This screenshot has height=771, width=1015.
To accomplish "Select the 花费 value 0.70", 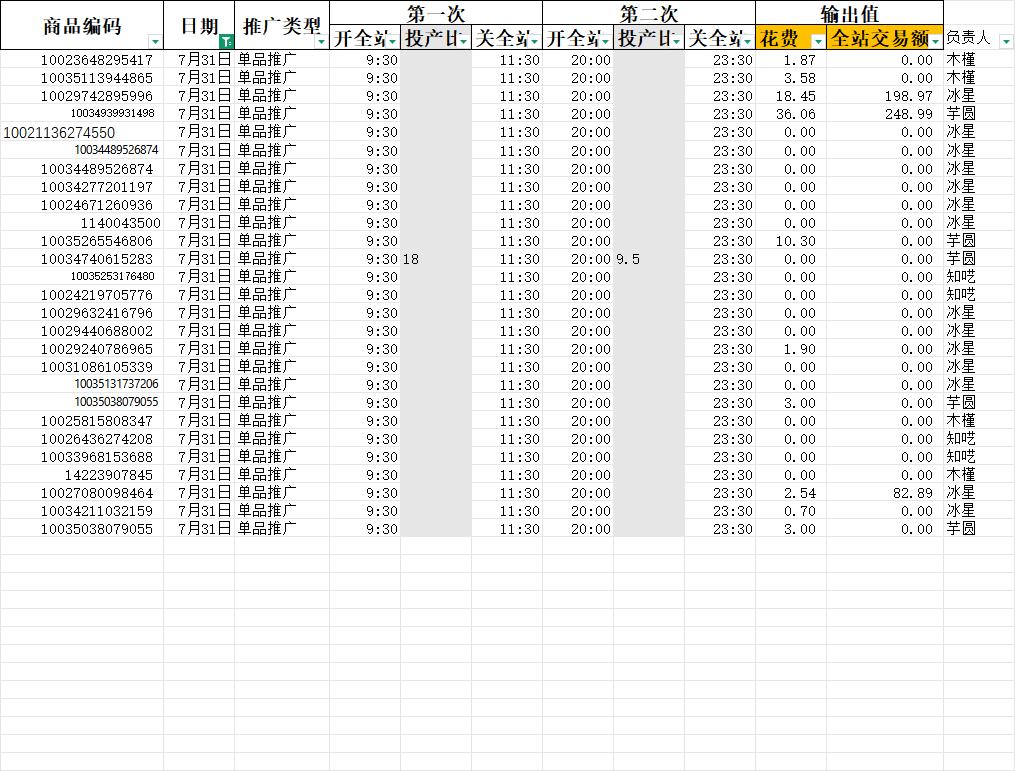I will point(799,511).
